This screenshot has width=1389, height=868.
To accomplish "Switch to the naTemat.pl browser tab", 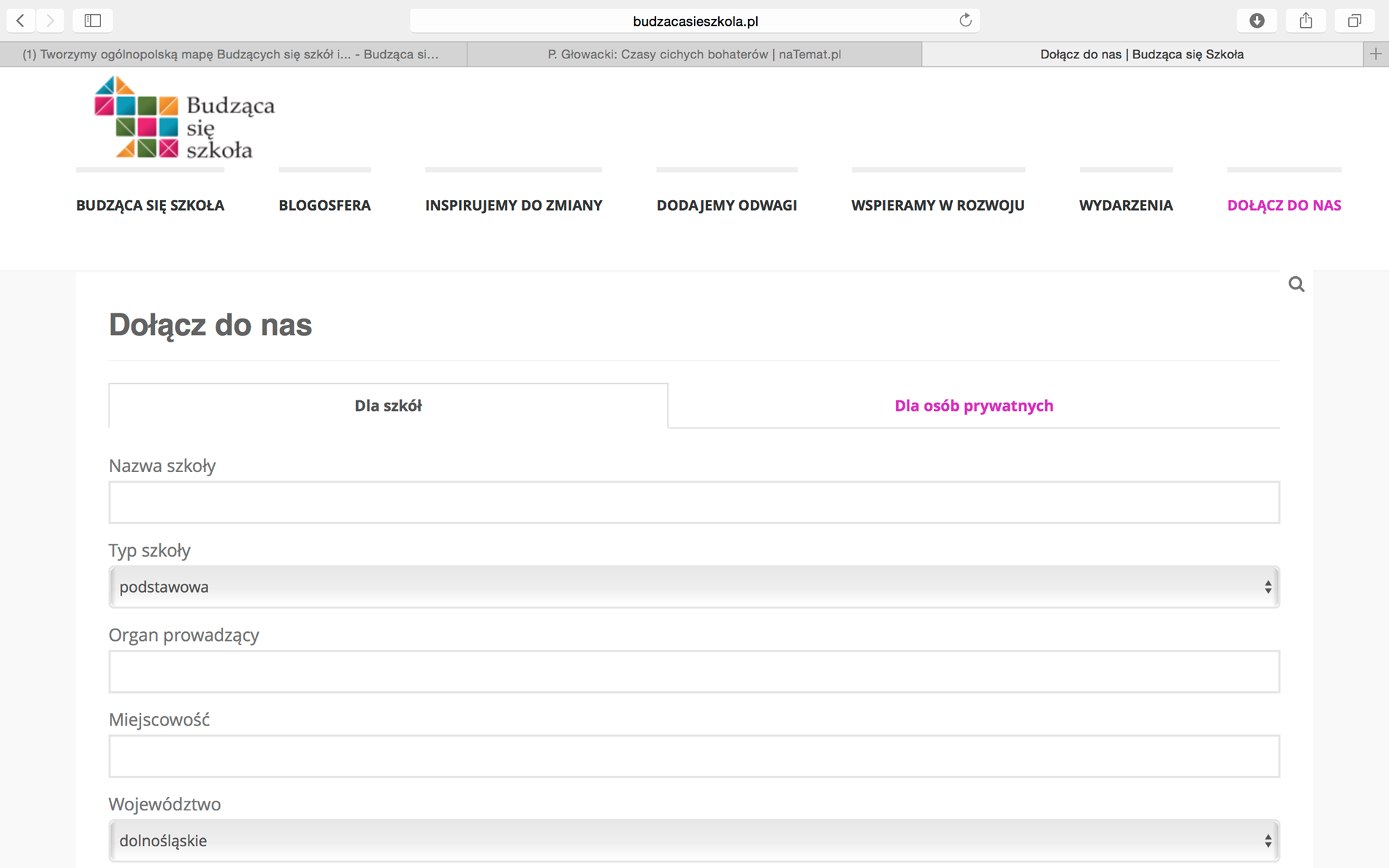I will pos(694,54).
